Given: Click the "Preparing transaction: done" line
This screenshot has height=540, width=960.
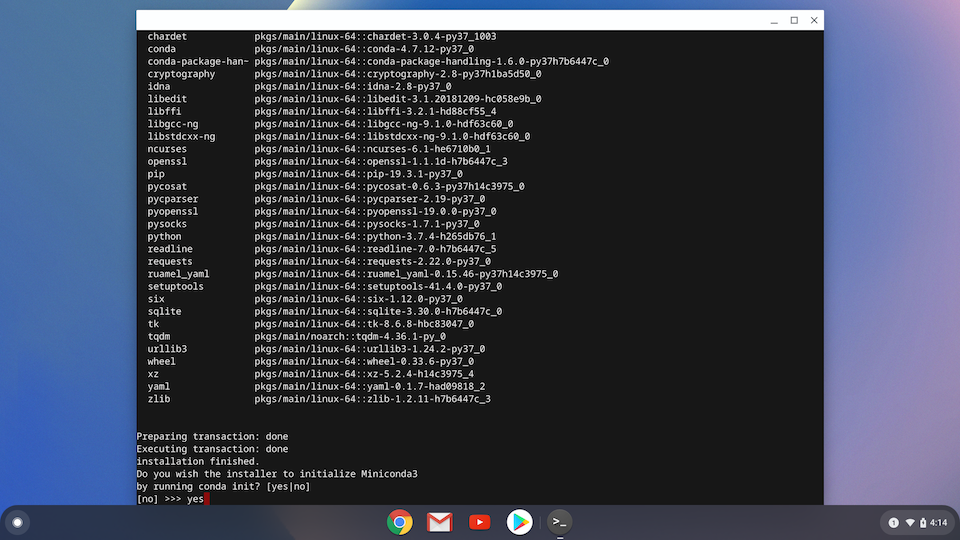Looking at the screenshot, I should click(212, 437).
